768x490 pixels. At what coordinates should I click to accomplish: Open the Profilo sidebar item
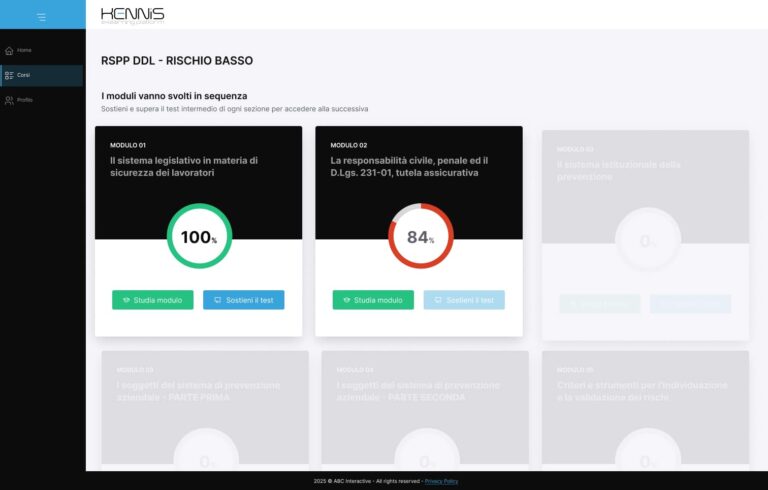point(43,100)
